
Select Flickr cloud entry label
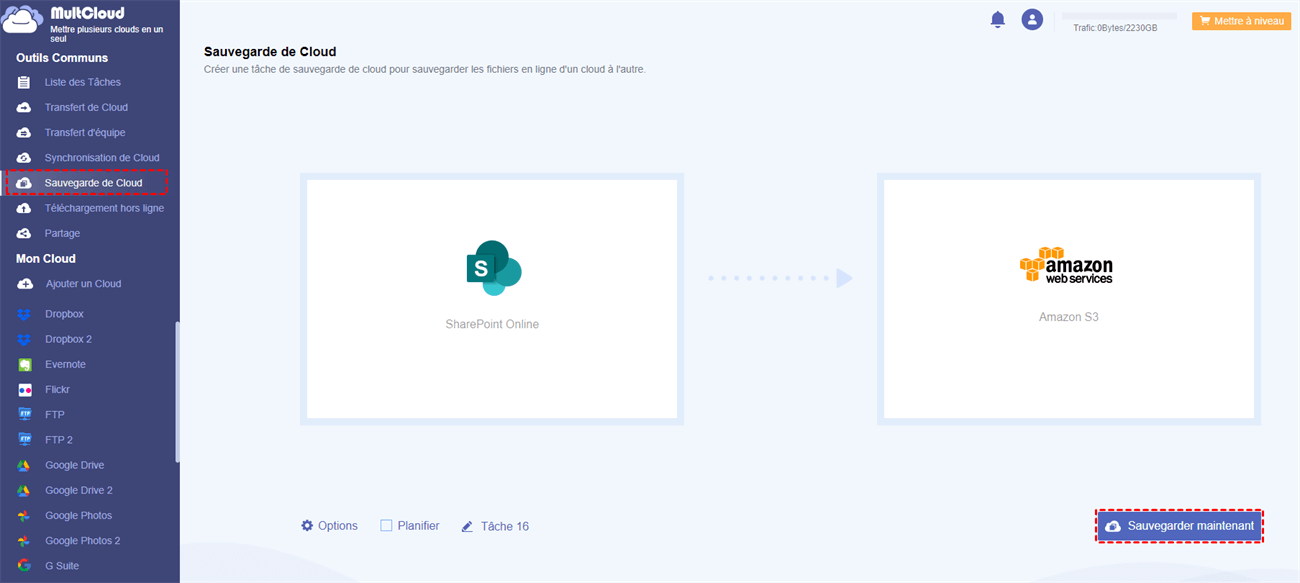coord(57,390)
